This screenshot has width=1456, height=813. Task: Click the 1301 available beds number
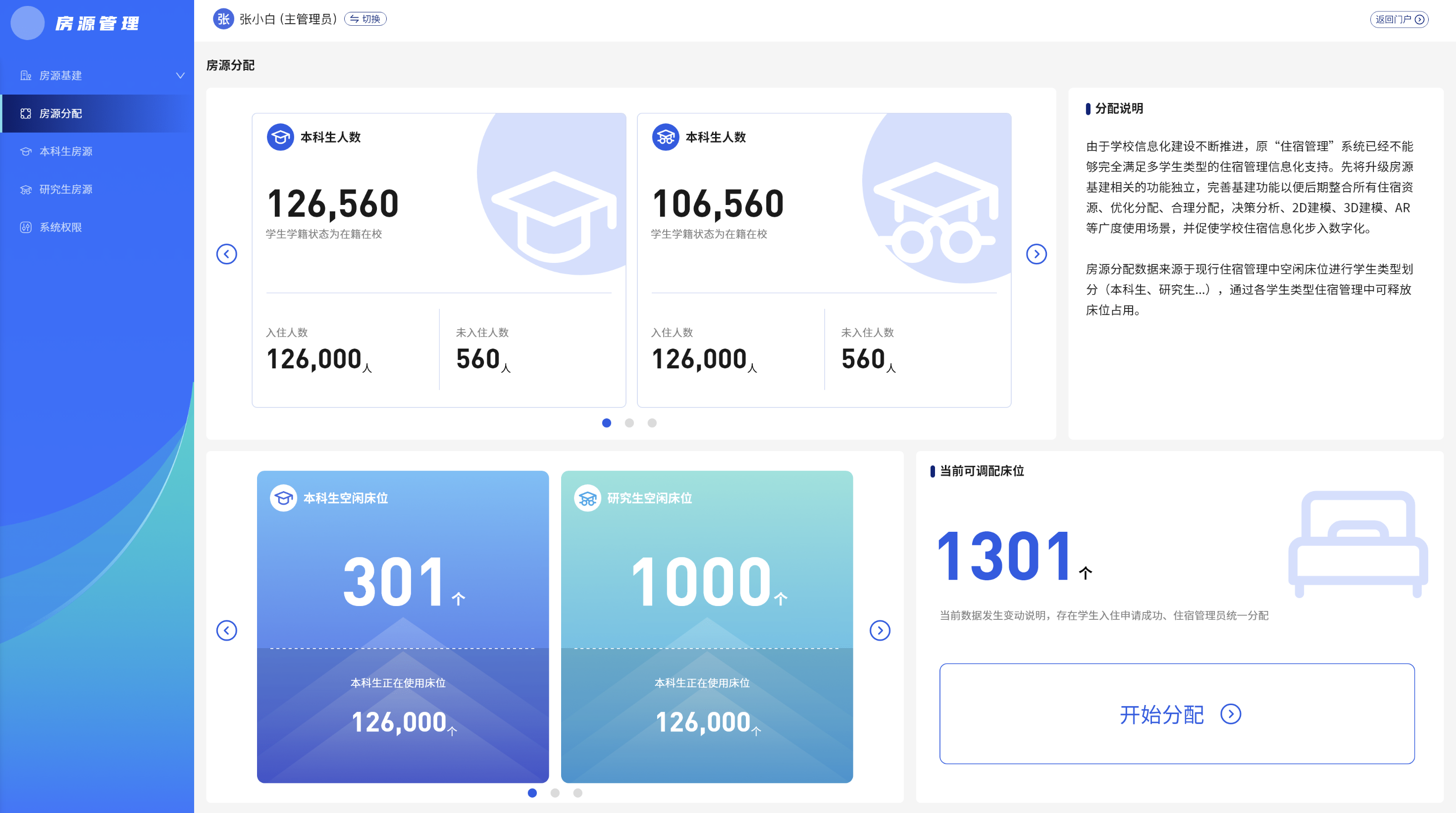tap(1005, 556)
